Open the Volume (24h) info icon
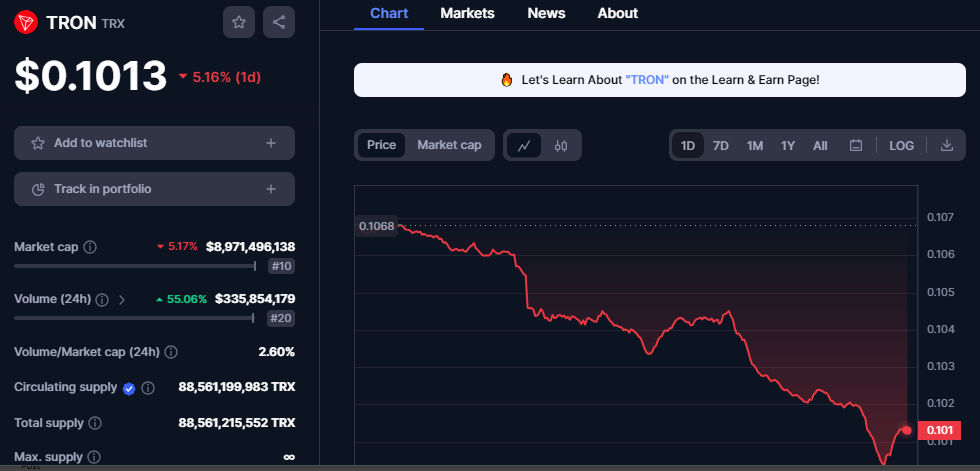This screenshot has height=471, width=980. pos(102,300)
